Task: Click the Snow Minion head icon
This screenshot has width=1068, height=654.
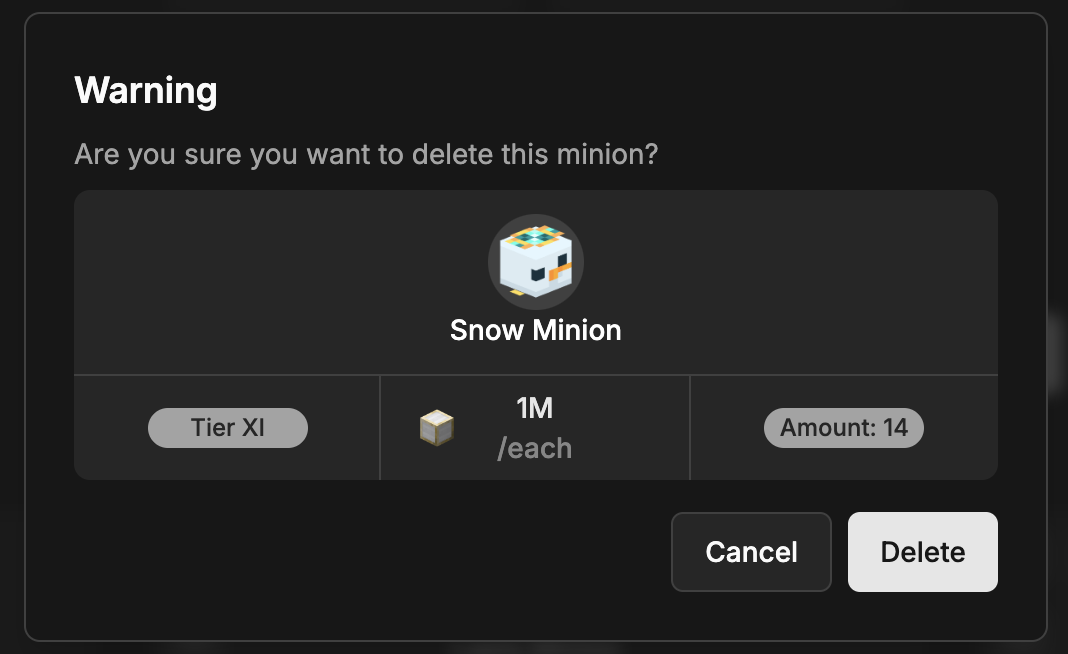Action: (535, 262)
